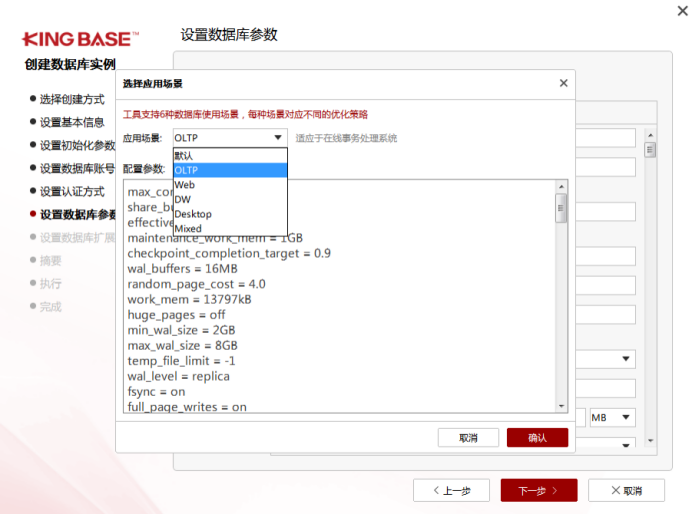Select the 设置基本信息 wizard step
This screenshot has height=515, width=692.
click(72, 122)
